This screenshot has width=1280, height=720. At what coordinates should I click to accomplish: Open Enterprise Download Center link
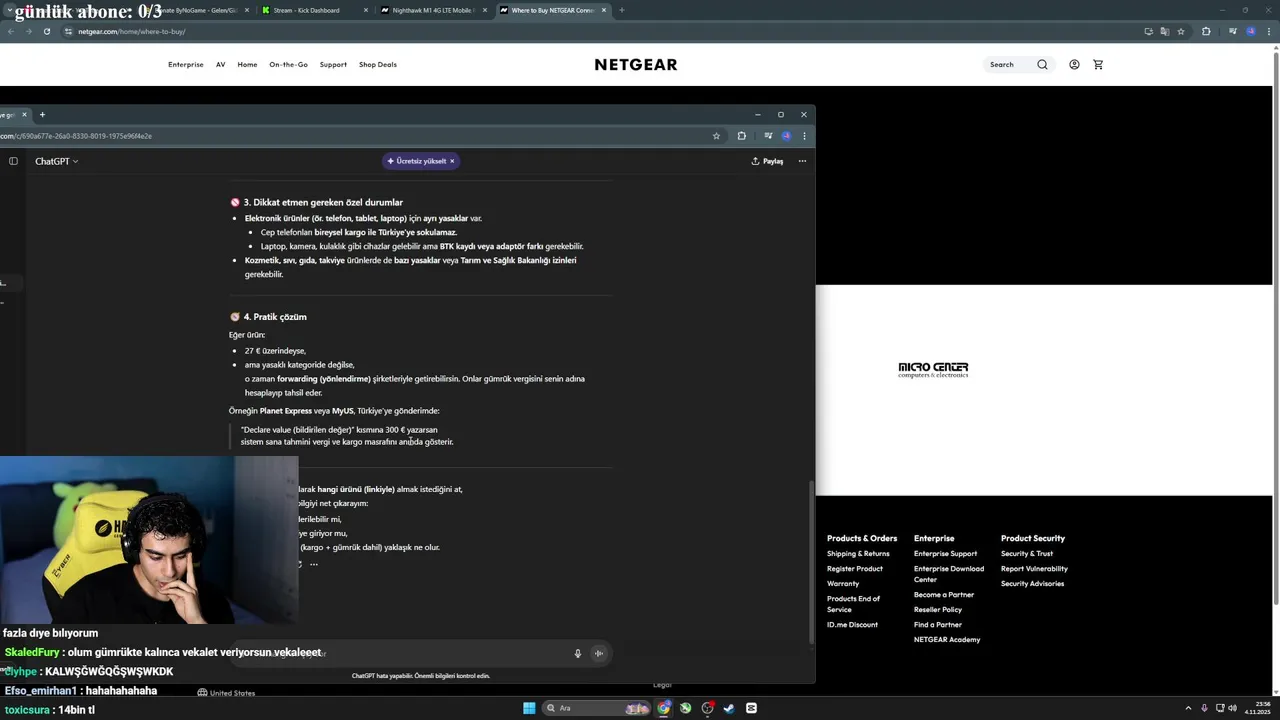pyautogui.click(x=949, y=574)
